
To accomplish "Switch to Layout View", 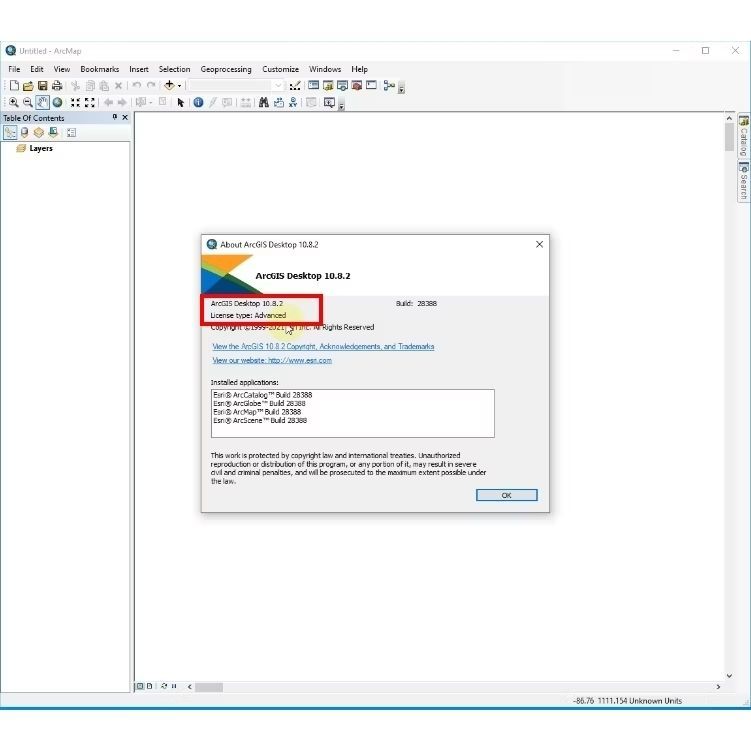I will click(149, 686).
